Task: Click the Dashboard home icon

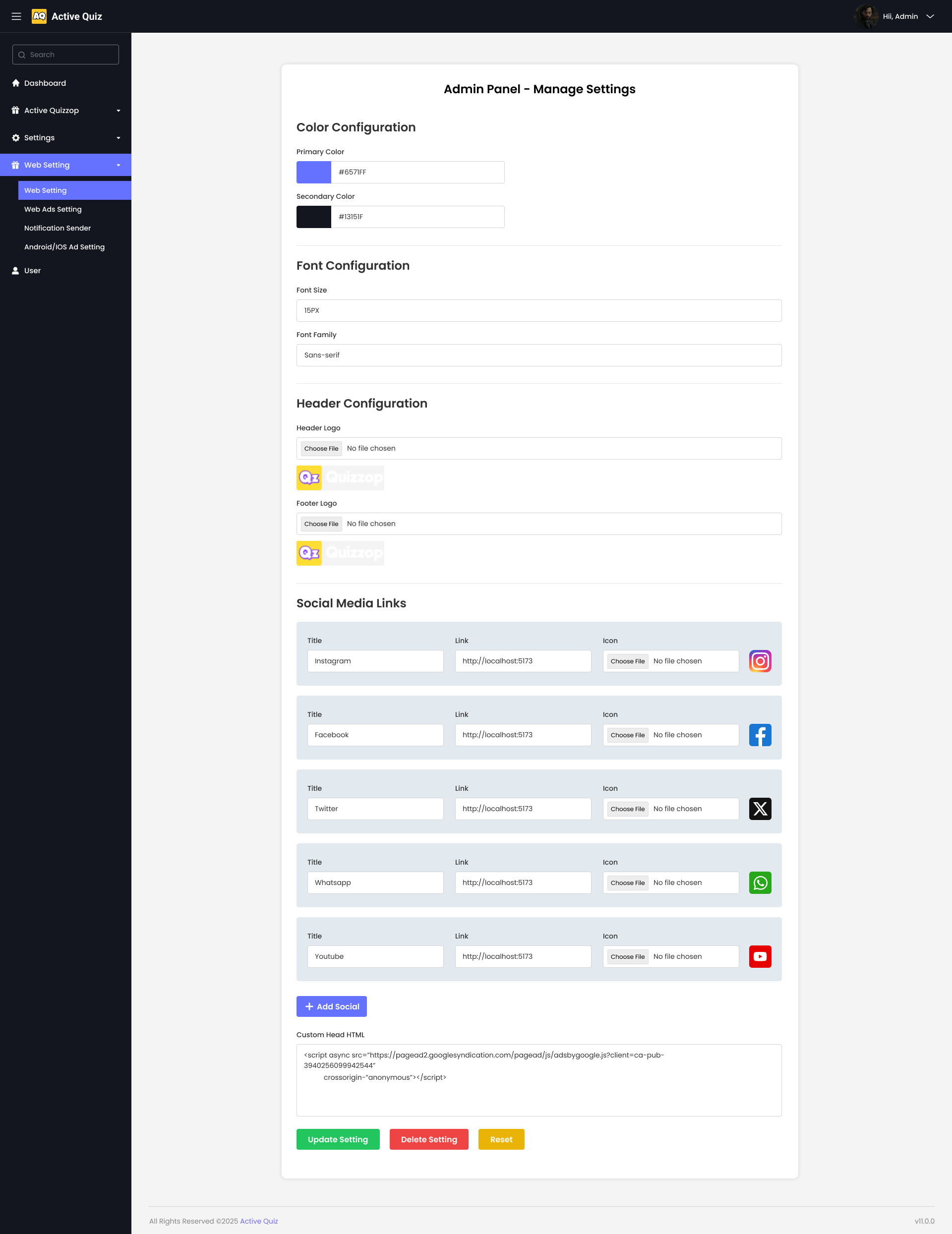Action: tap(16, 83)
